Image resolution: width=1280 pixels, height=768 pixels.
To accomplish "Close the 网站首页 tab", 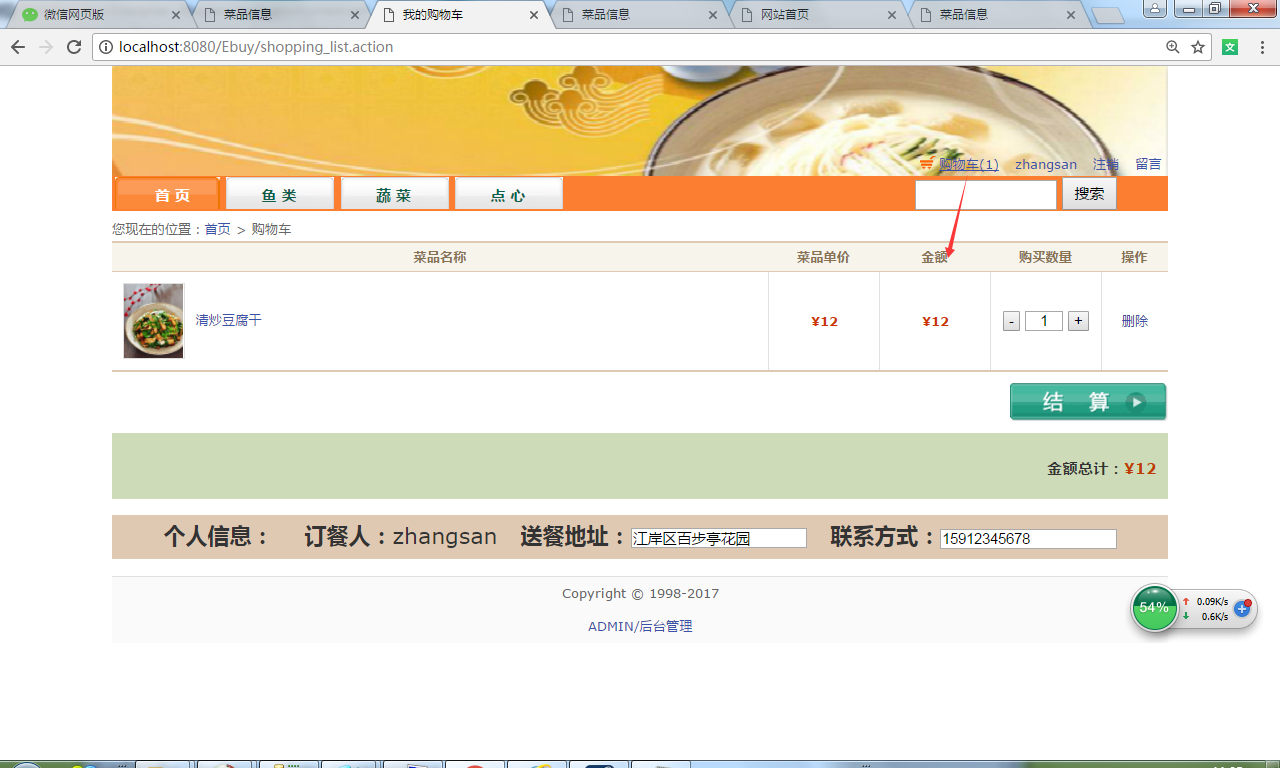I will (892, 15).
